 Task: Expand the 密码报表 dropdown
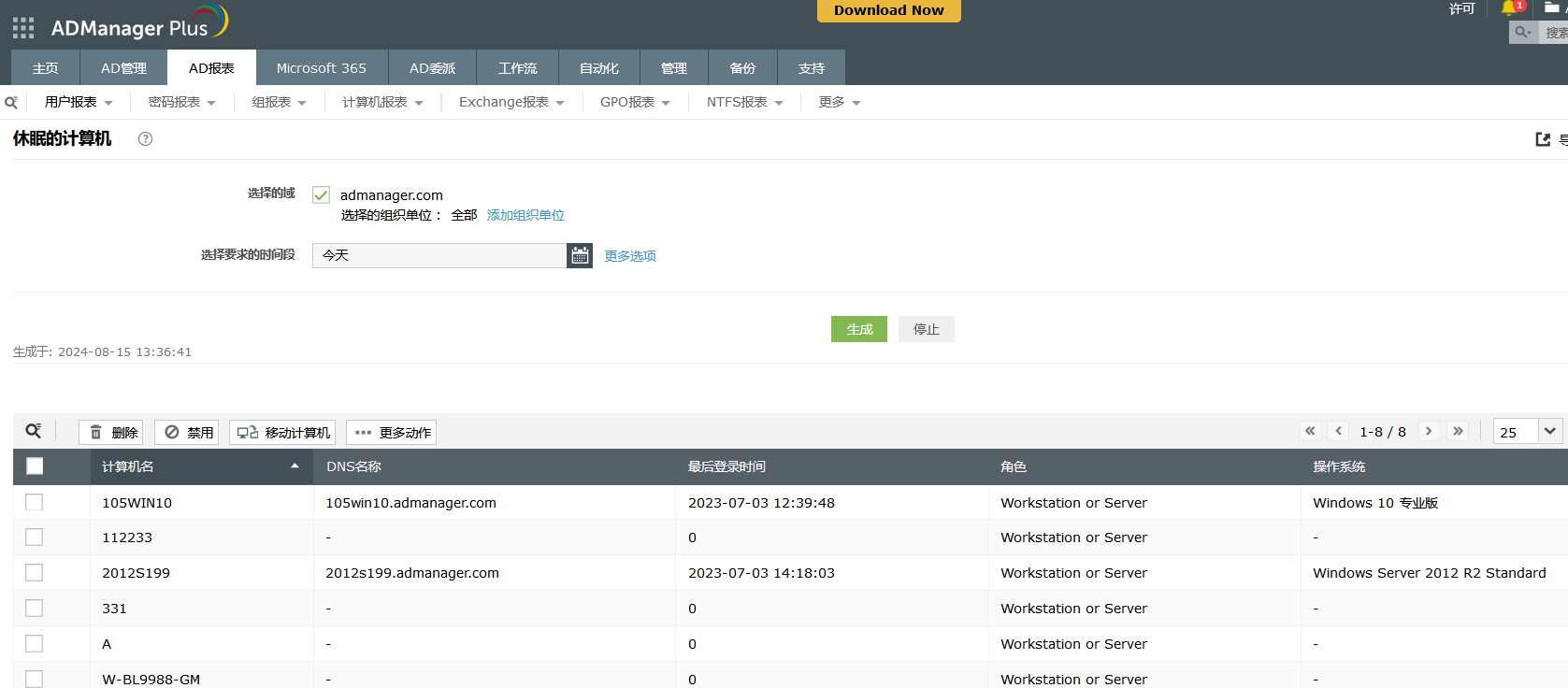182,102
